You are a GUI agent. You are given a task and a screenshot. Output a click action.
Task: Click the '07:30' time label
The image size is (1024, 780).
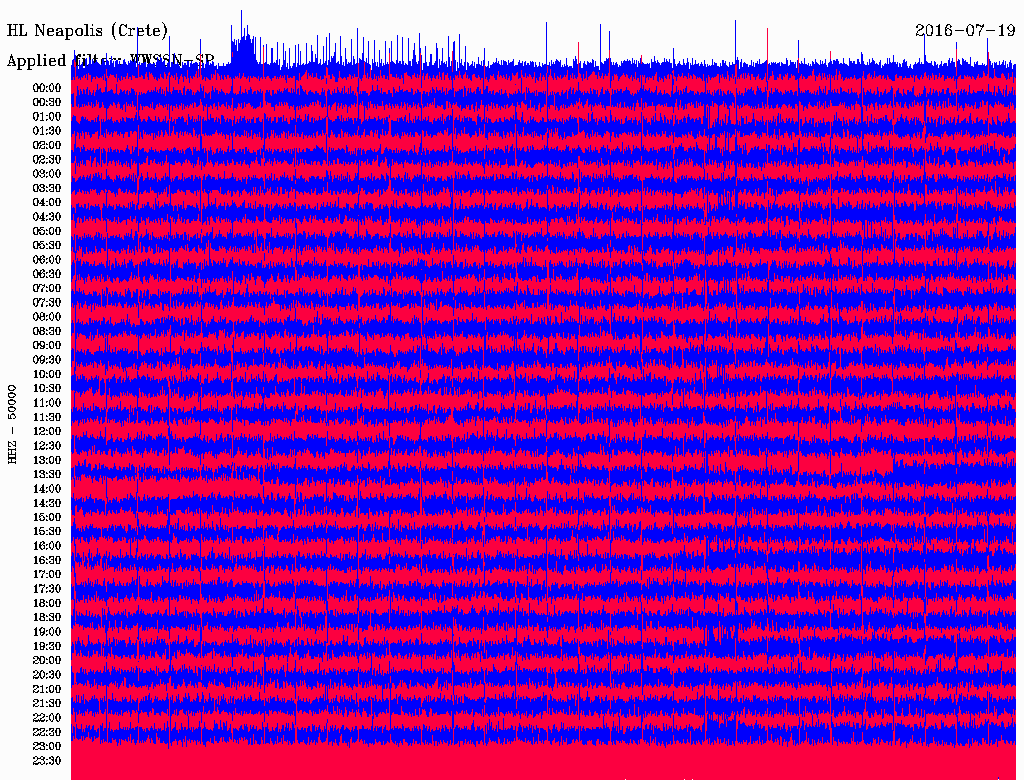[47, 302]
